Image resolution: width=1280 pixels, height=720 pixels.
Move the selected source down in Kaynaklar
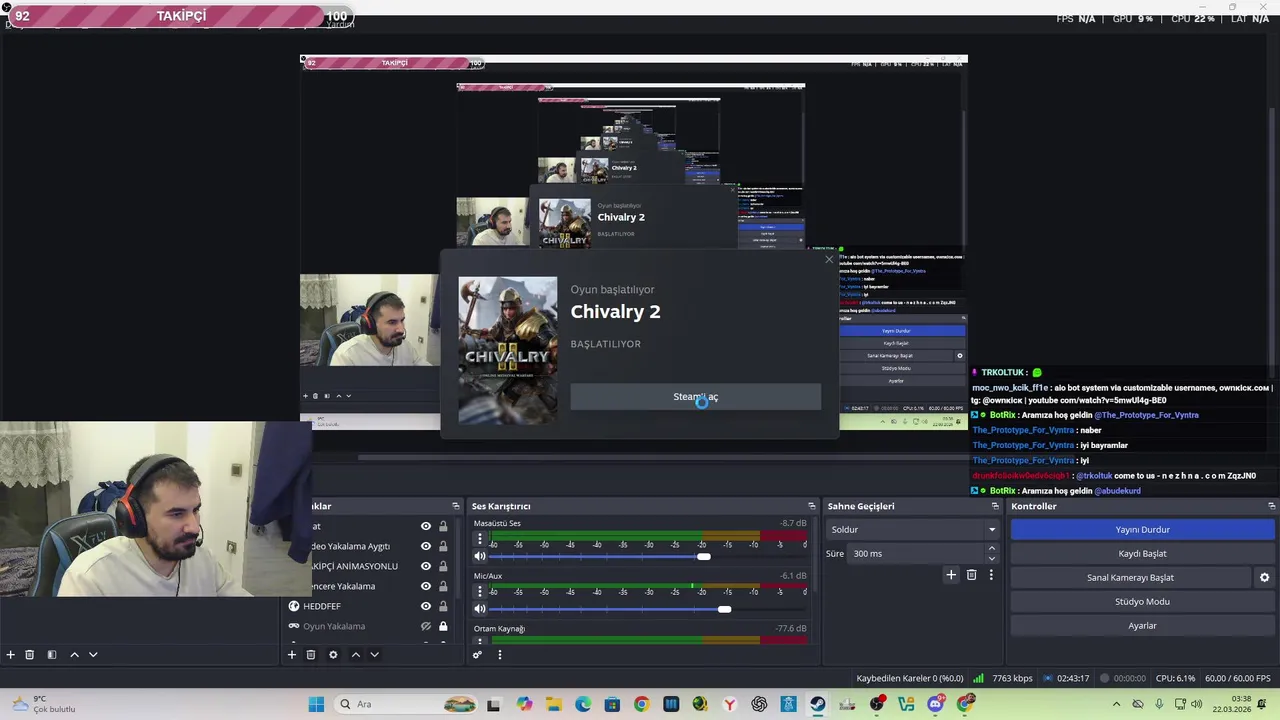[x=374, y=655]
